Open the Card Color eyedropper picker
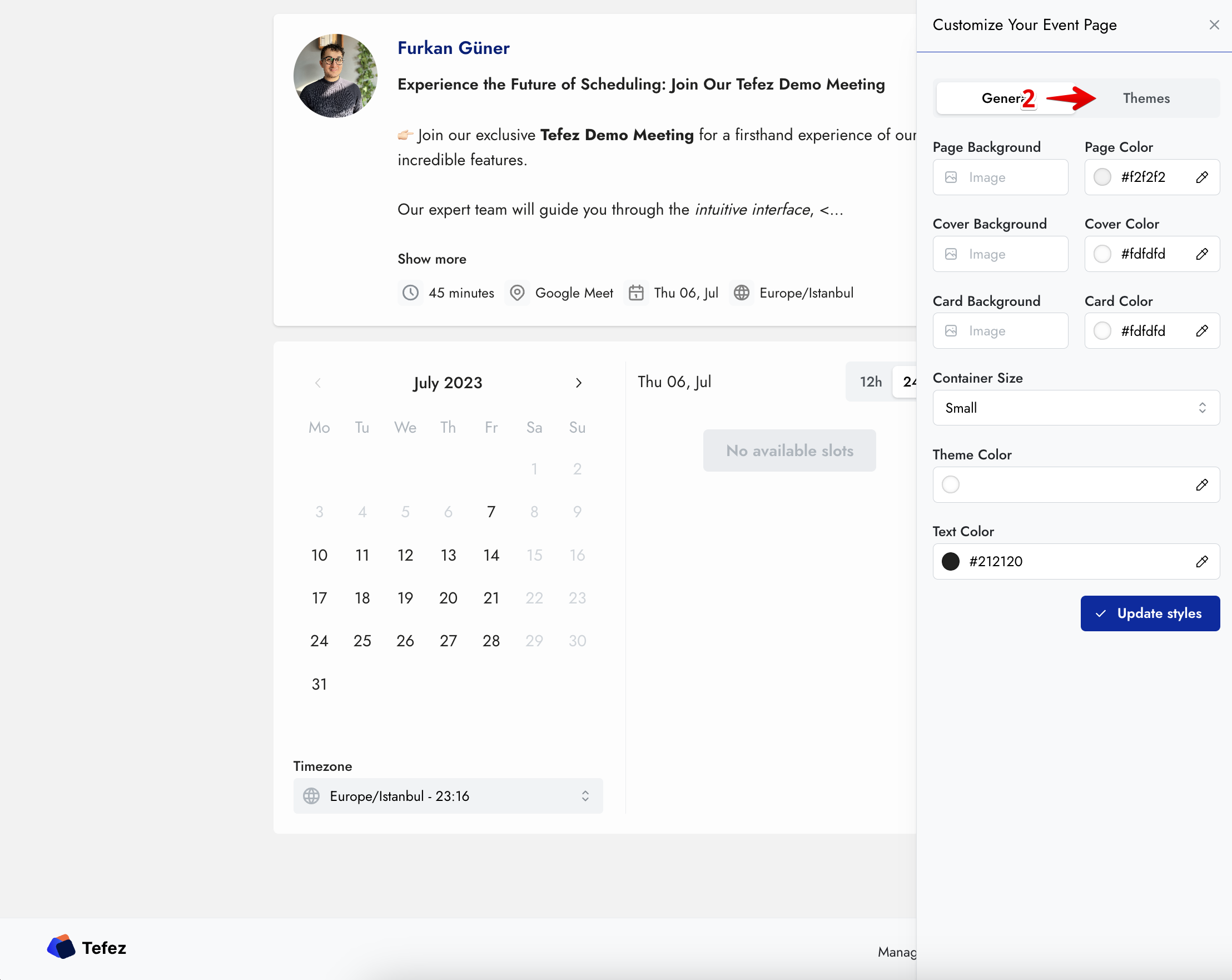This screenshot has width=1232, height=980. 1202,330
